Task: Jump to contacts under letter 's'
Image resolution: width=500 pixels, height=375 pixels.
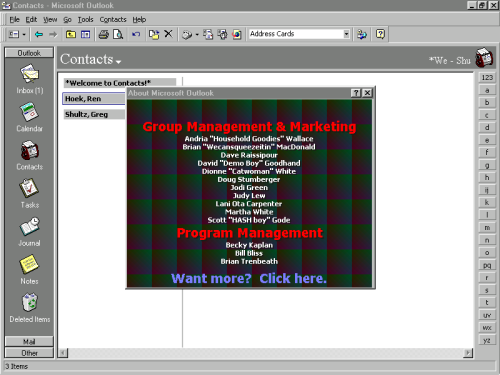Action: [487, 290]
